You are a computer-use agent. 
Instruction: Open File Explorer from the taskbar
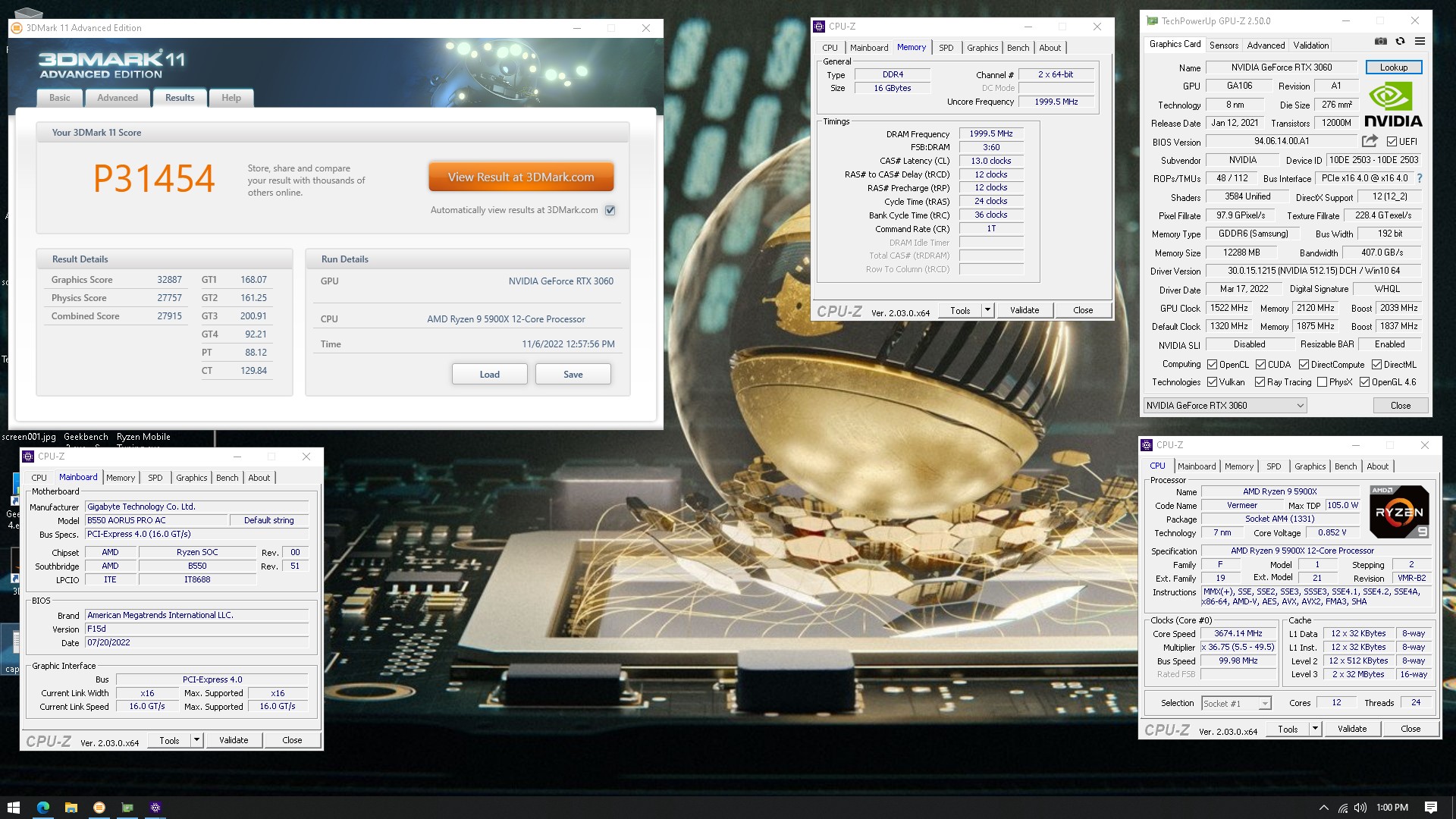[71, 808]
